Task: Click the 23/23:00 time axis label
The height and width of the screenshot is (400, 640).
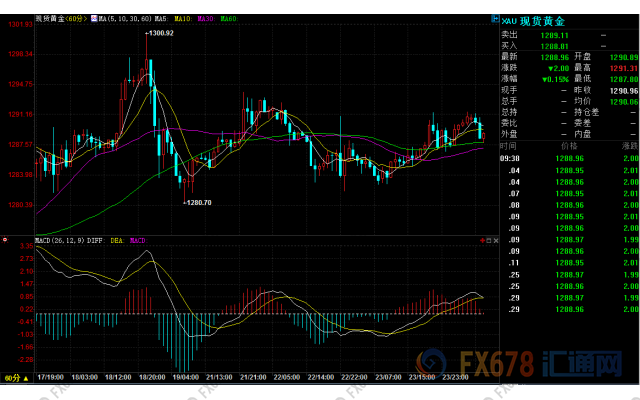Action: (456, 377)
